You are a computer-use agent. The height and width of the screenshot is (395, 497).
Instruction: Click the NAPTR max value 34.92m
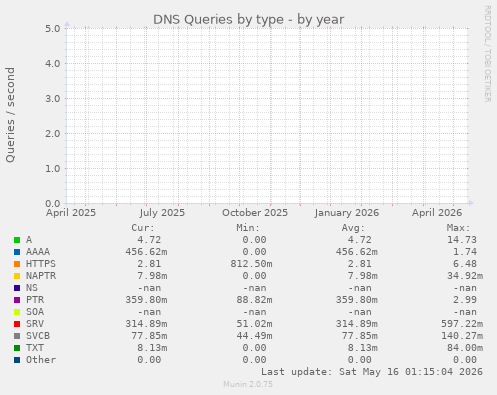[465, 276]
